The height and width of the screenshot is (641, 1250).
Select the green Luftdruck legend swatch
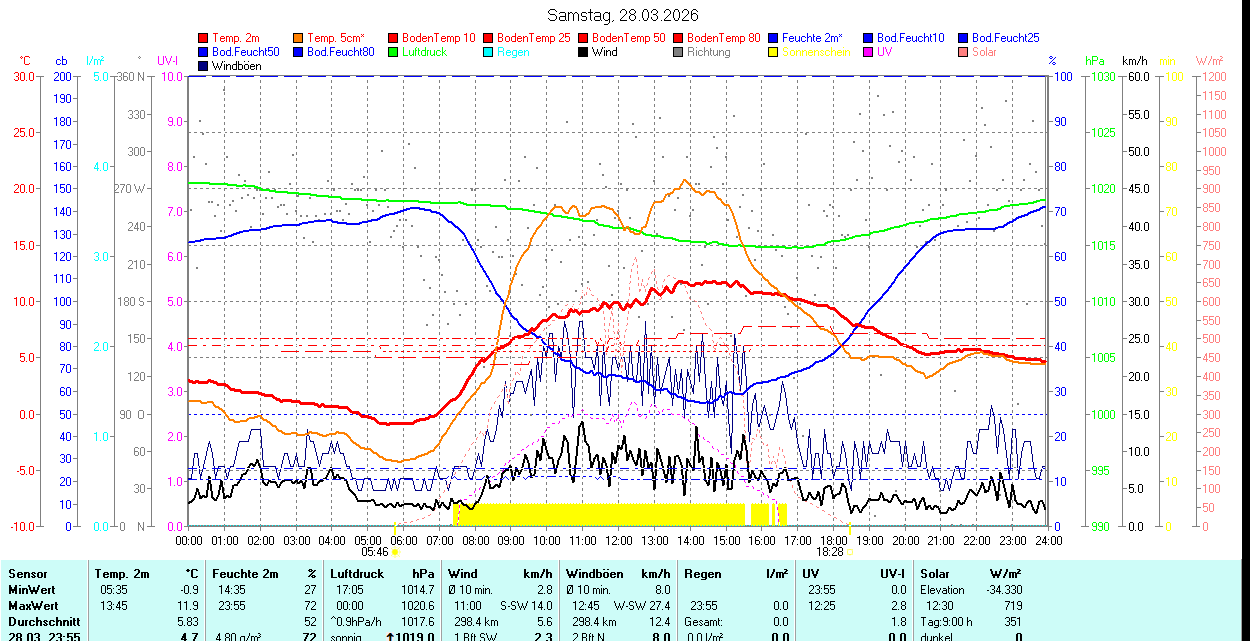[x=394, y=52]
